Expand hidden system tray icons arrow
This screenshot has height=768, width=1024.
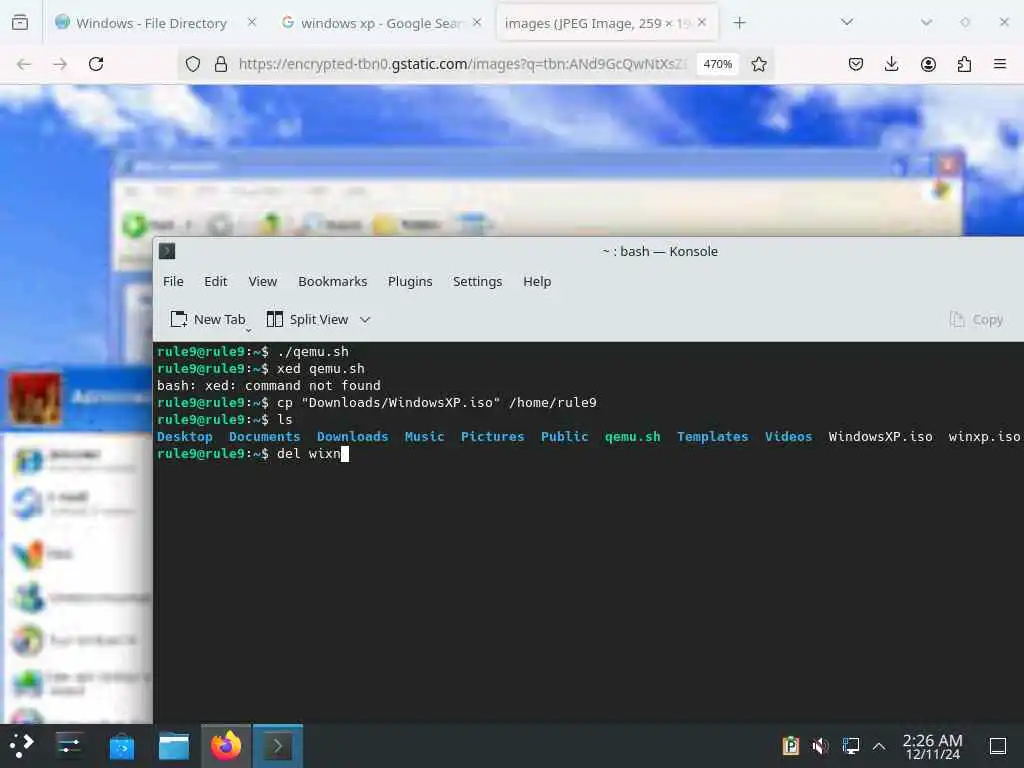tap(879, 745)
